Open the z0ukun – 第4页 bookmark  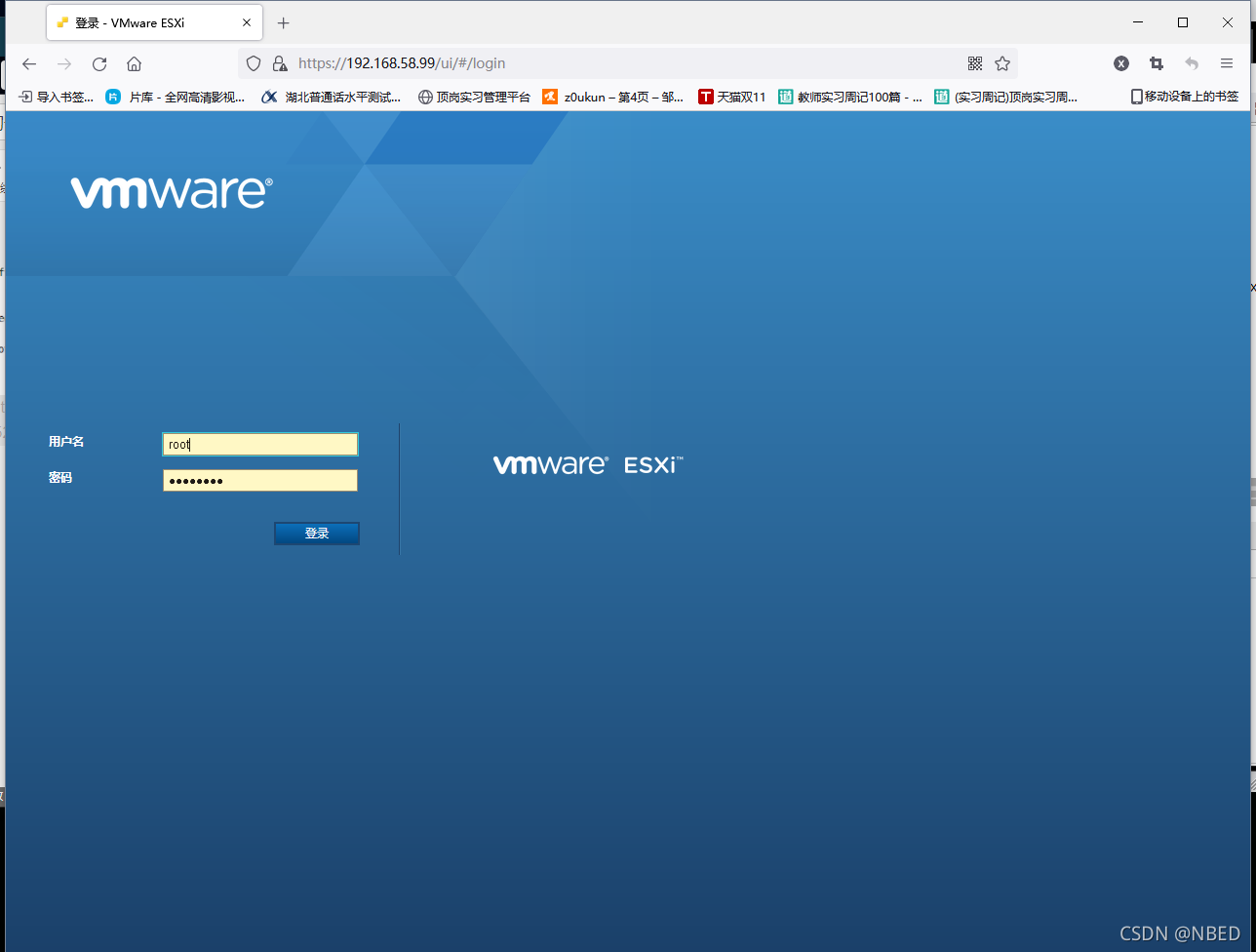tap(613, 97)
